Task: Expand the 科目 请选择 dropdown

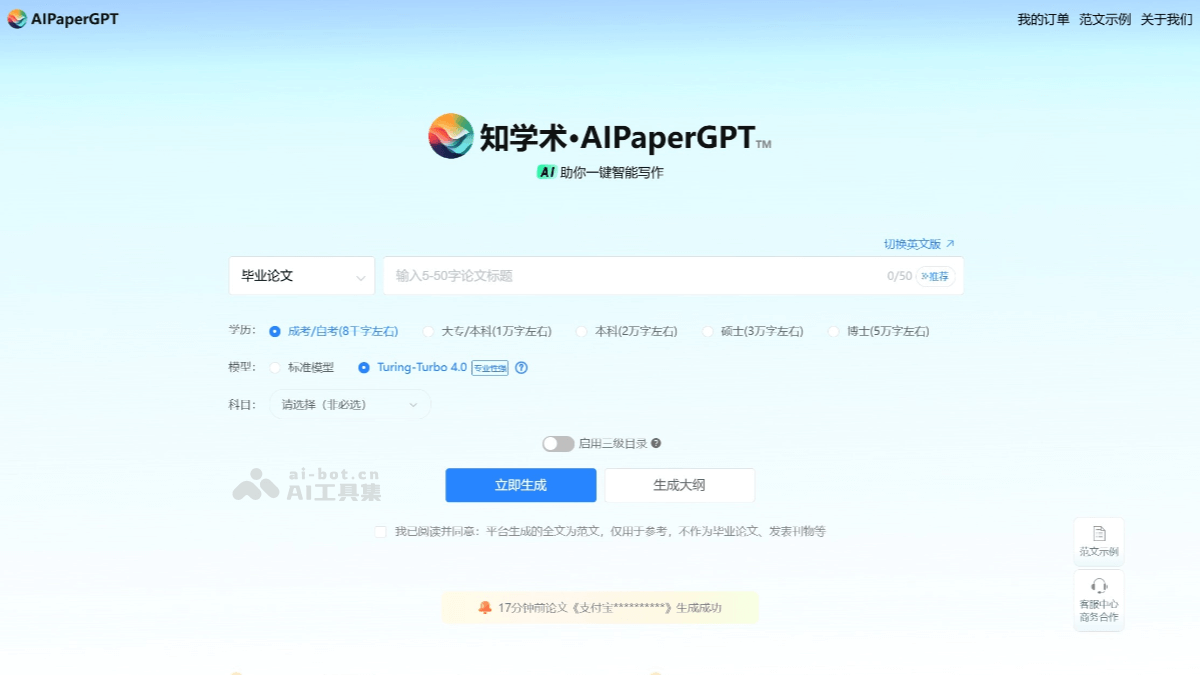Action: click(350, 405)
